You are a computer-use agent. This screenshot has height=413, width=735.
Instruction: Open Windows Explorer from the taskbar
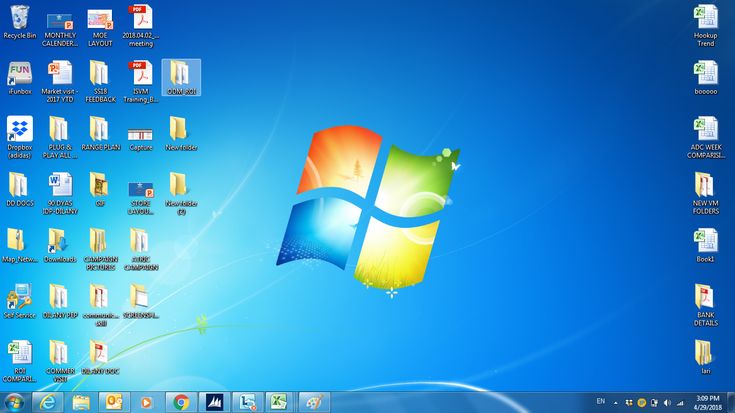click(81, 402)
